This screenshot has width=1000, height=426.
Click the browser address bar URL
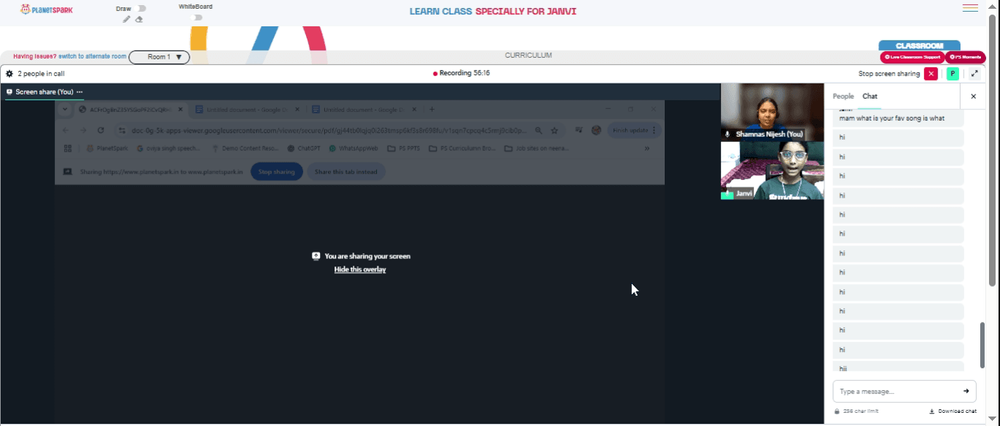[329, 130]
